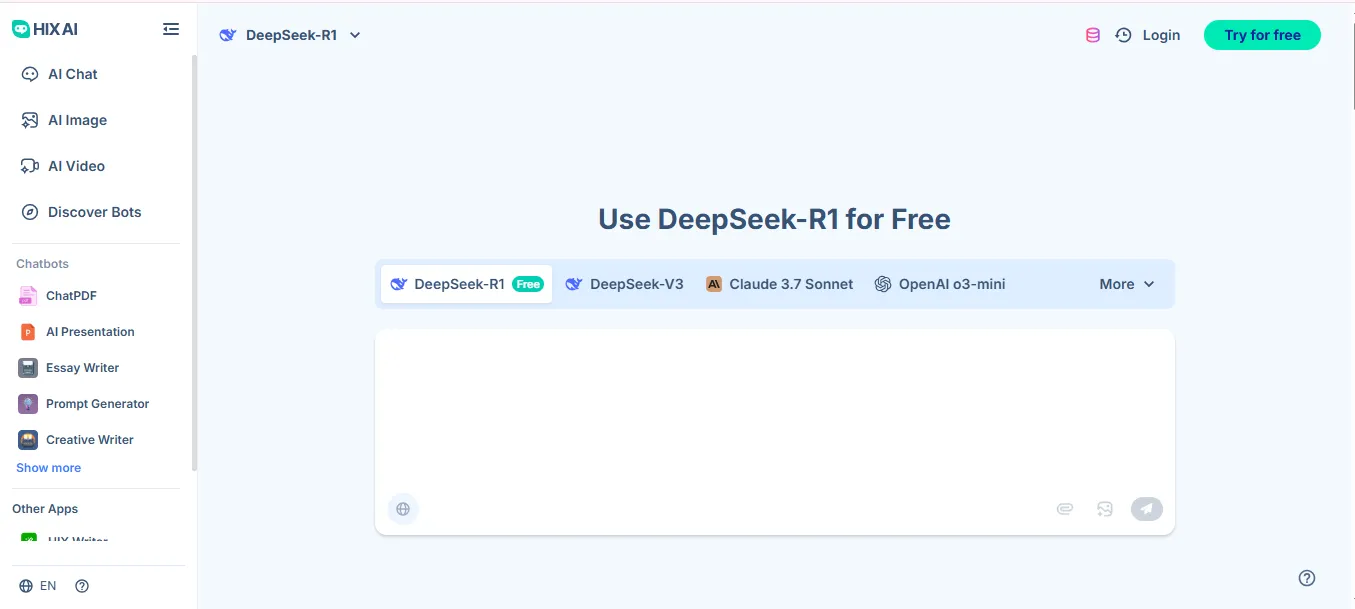Attach a file with the paperclip icon

tap(1065, 509)
